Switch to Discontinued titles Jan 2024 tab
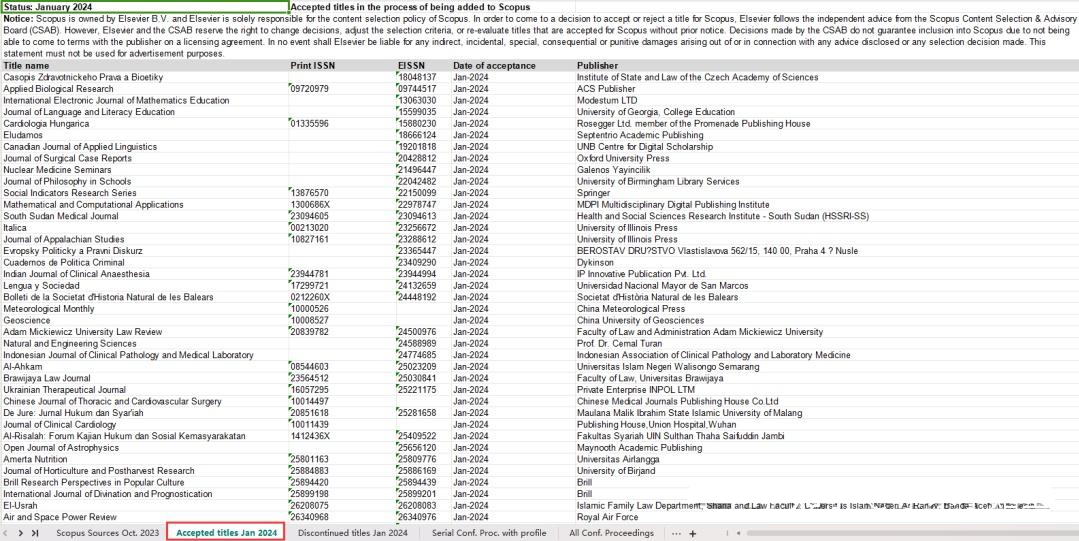Screen dimensions: 1079x541 pyautogui.click(x=352, y=533)
